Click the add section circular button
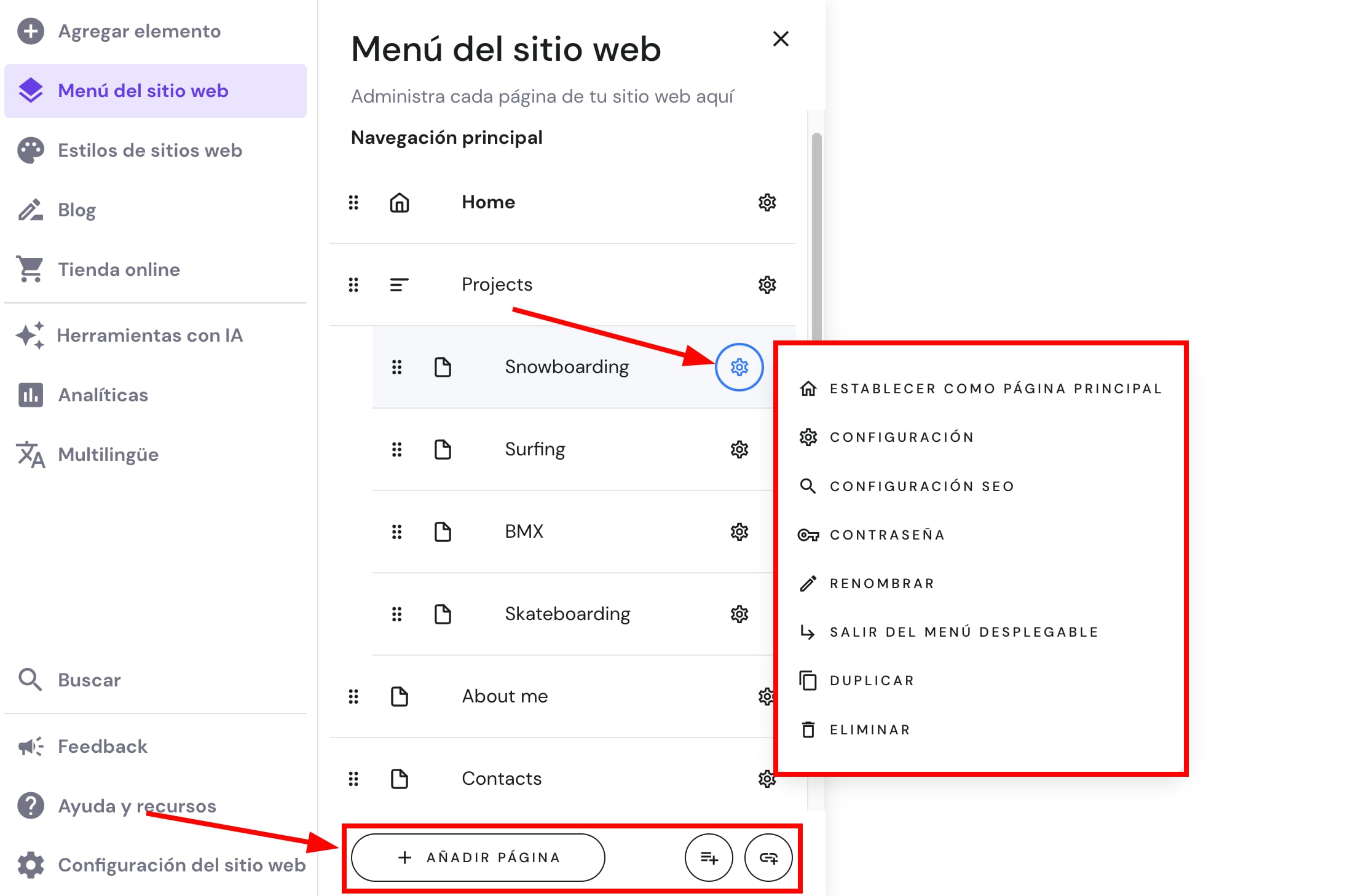 click(708, 857)
